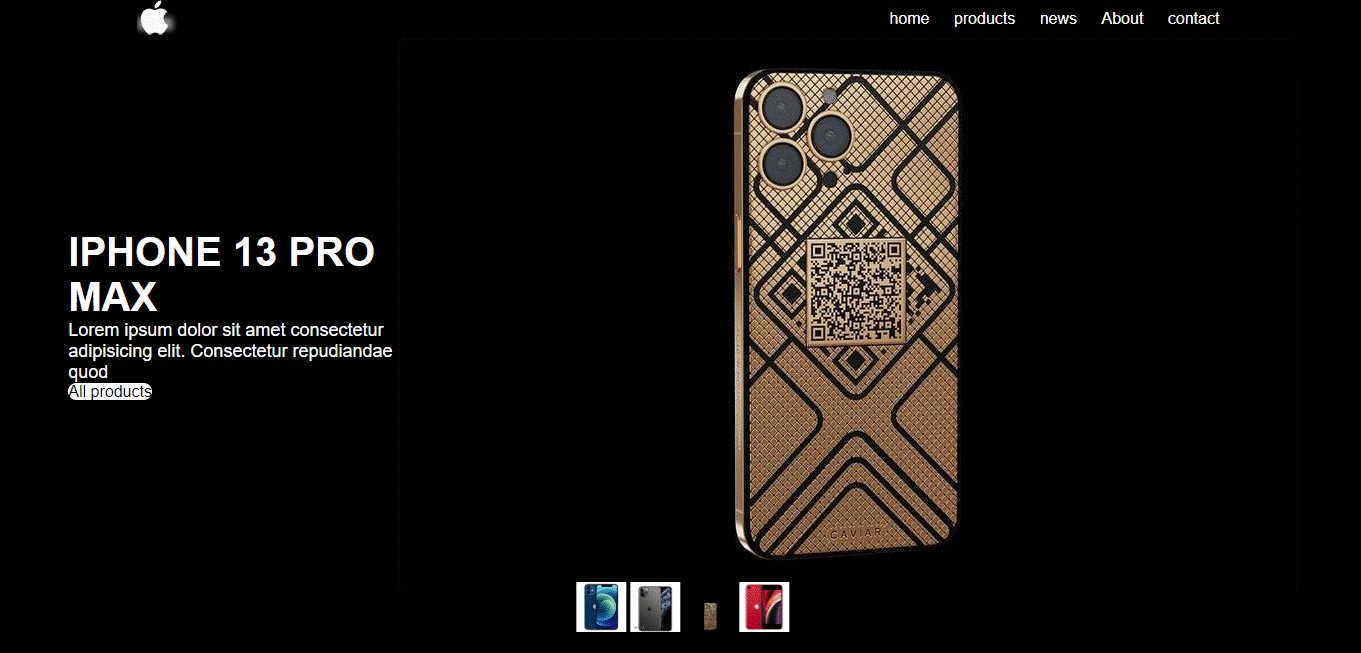
Task: Click the All products button
Action: [110, 391]
